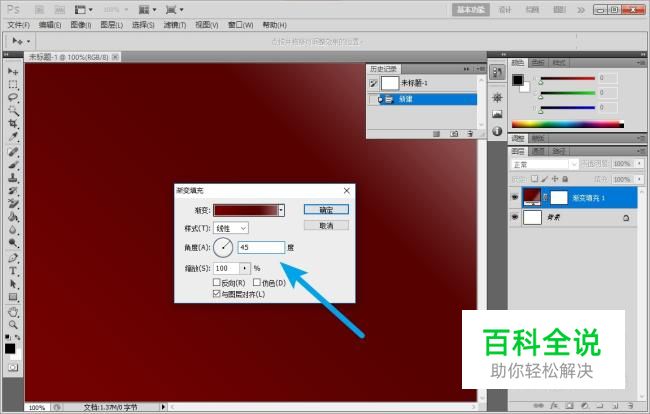
Task: Select the Clone Stamp tool
Action: 13,178
